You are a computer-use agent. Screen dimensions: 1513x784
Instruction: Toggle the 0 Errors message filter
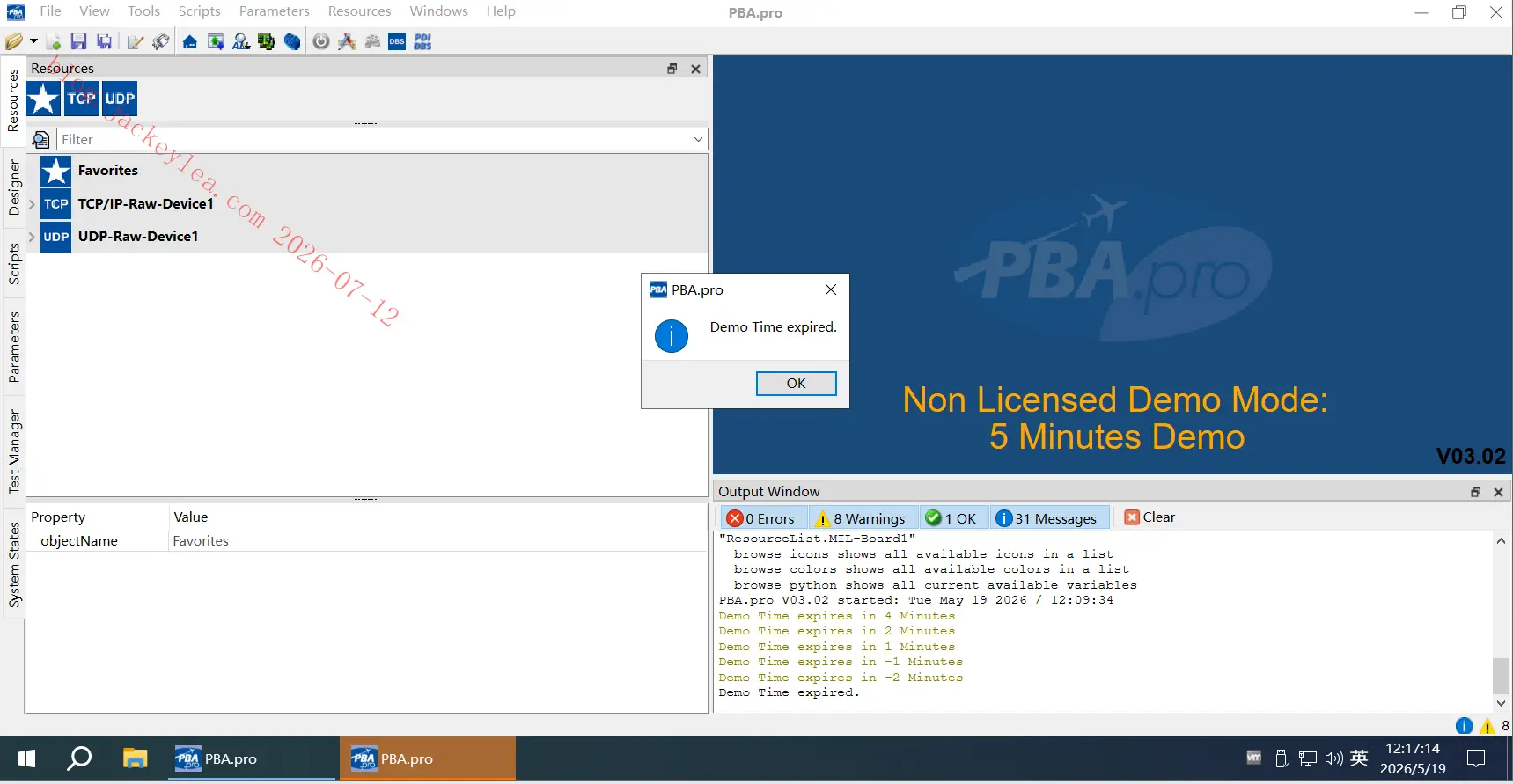(761, 518)
